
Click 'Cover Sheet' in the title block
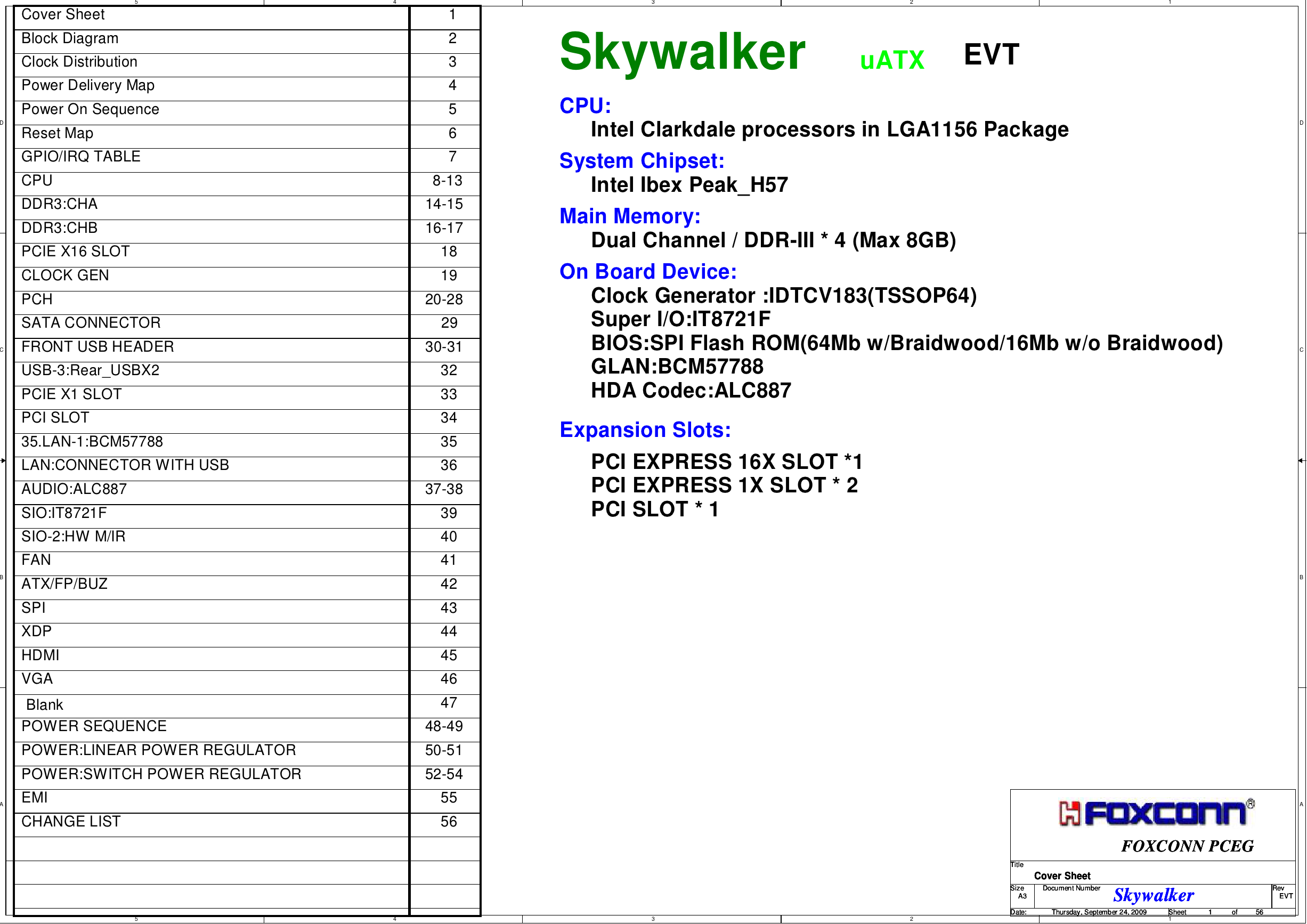pyautogui.click(x=1062, y=876)
